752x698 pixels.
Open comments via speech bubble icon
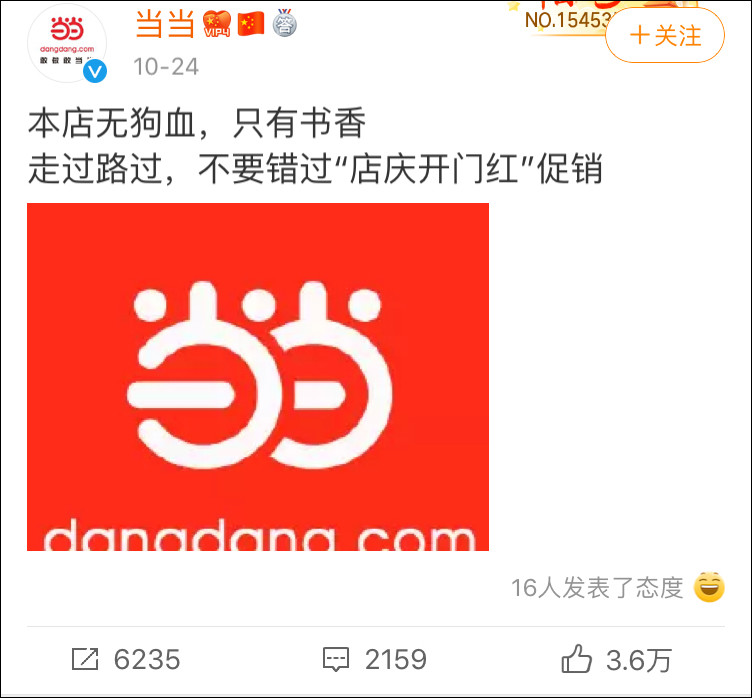coord(336,659)
